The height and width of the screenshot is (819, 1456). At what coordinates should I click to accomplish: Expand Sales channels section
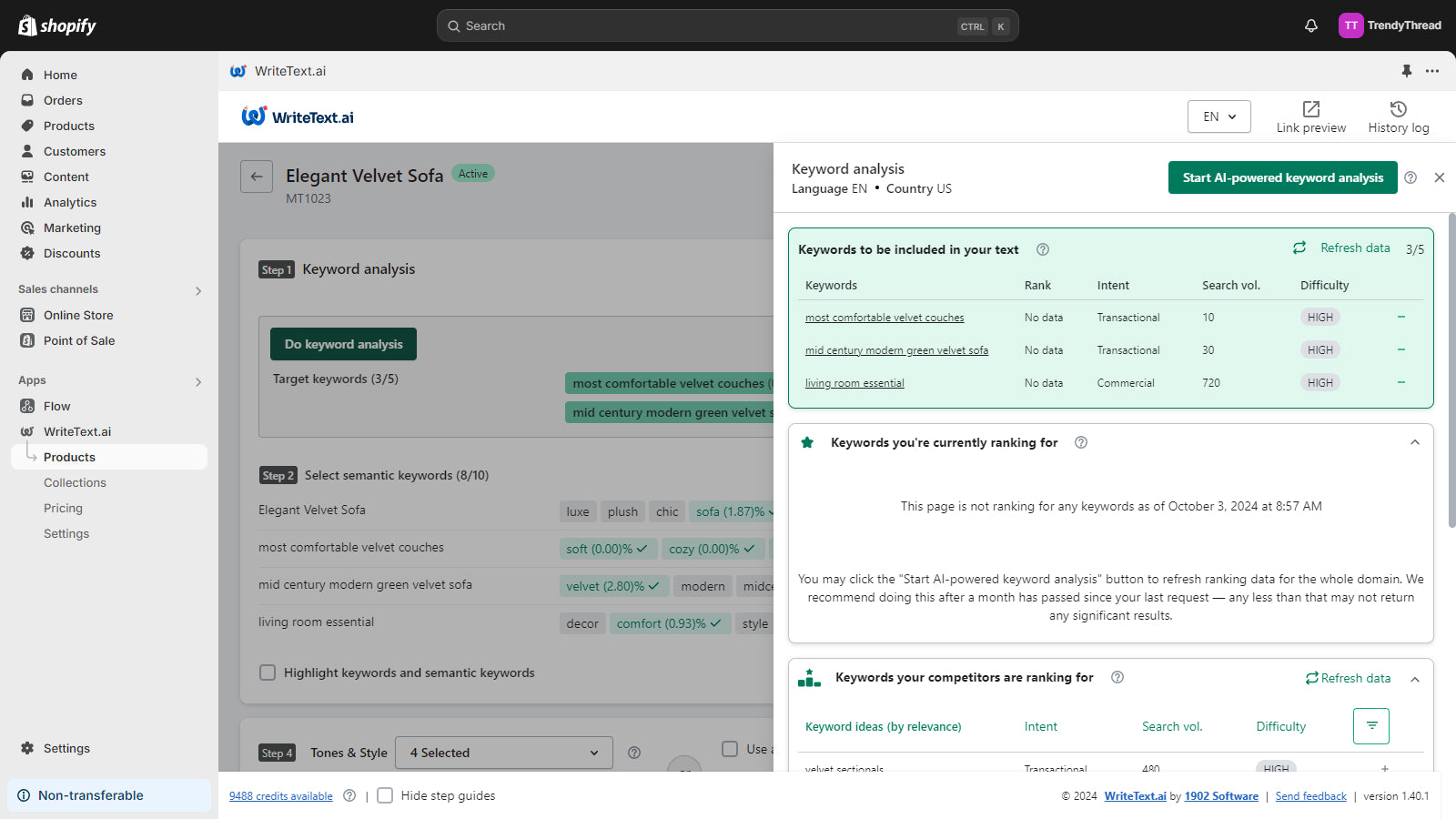click(198, 291)
